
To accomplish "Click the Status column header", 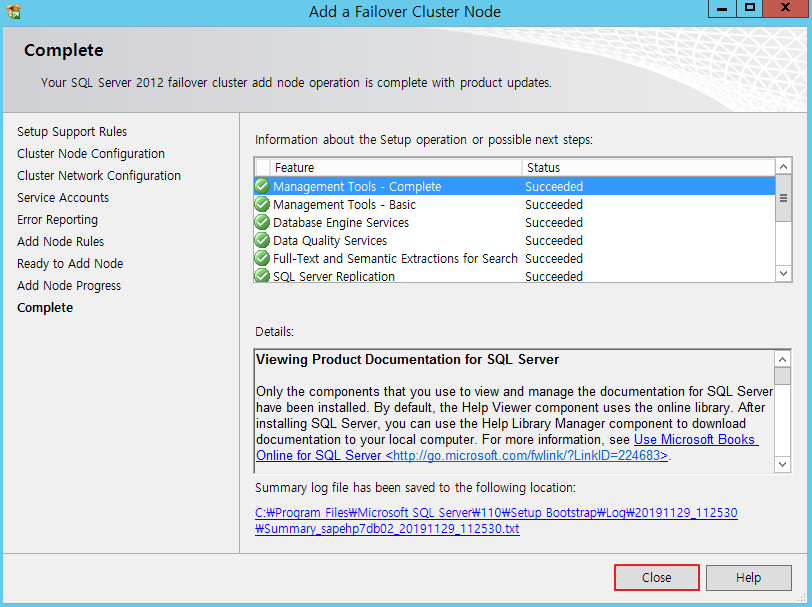I will 648,167.
